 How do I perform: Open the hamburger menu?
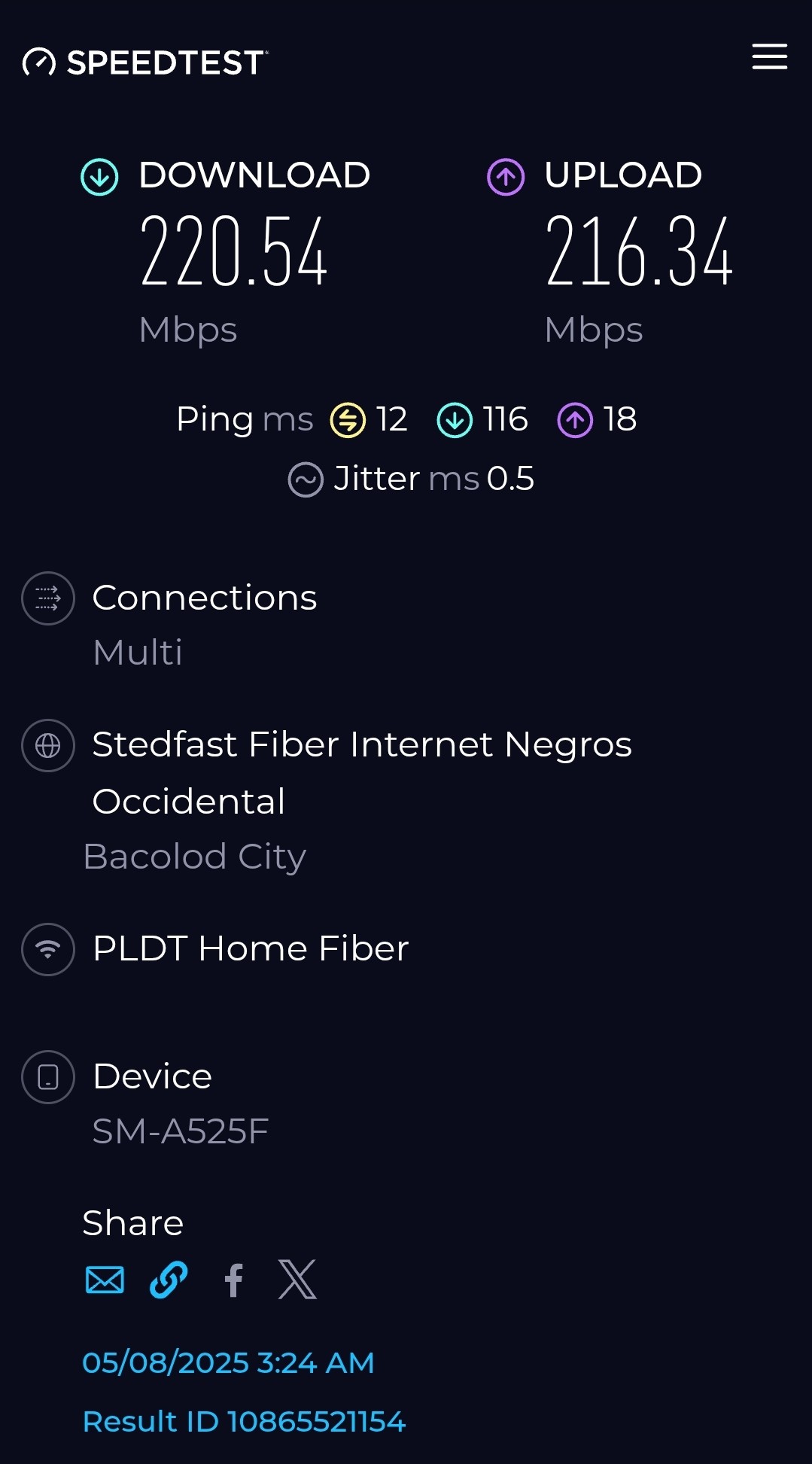[769, 57]
